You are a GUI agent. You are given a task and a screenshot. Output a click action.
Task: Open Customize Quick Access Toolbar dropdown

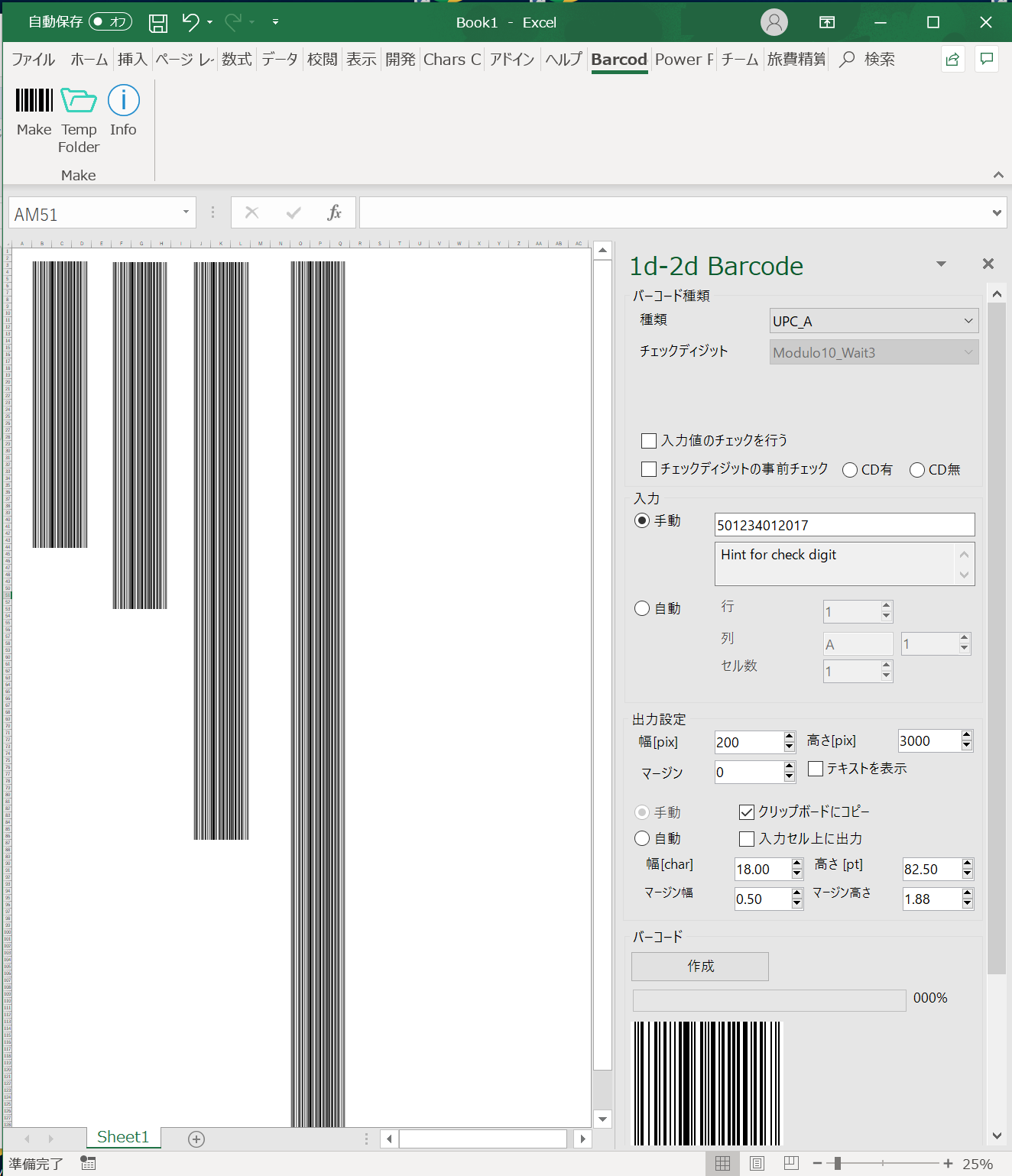click(275, 22)
